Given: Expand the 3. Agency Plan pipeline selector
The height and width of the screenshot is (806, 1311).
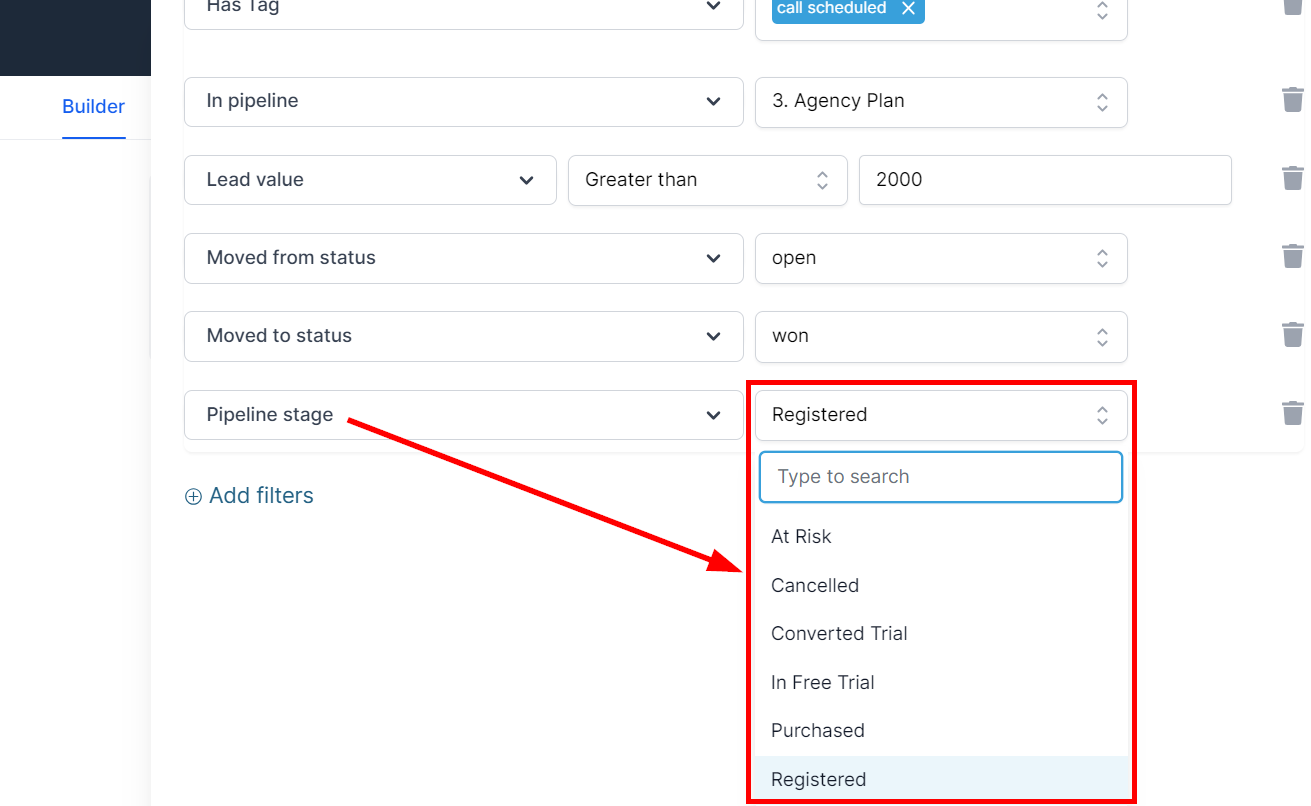Looking at the screenshot, I should [940, 102].
